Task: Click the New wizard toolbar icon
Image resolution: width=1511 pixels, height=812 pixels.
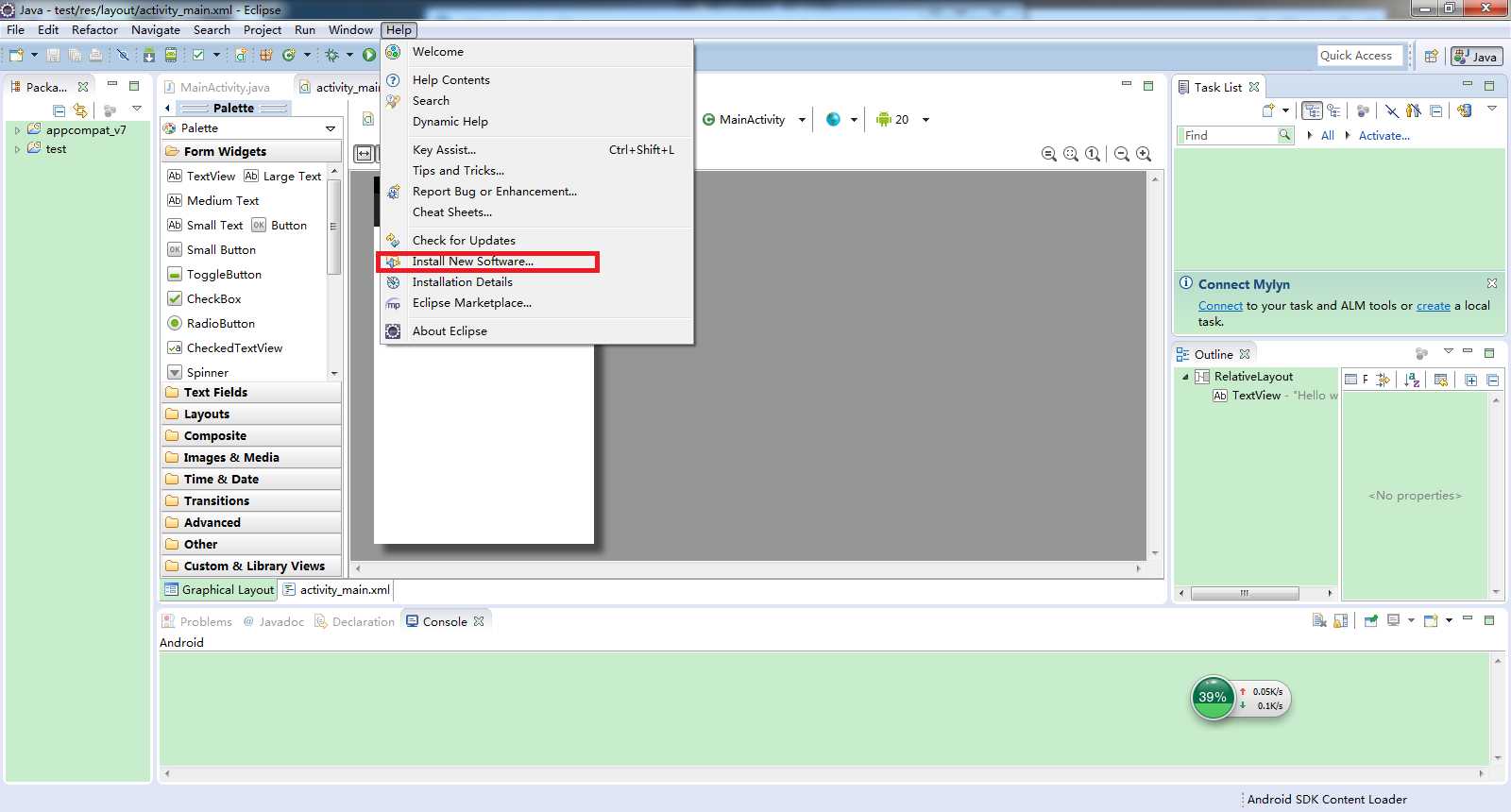Action: coord(16,55)
